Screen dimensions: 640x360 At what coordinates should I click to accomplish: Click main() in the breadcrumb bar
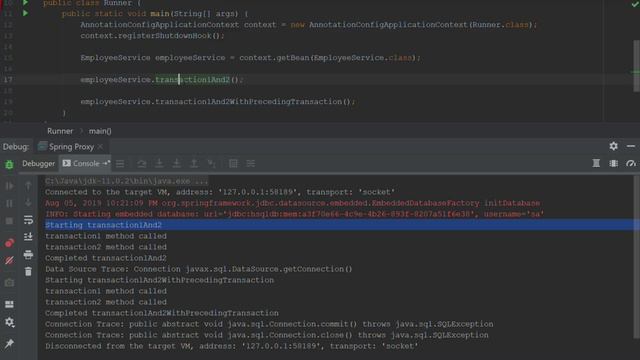coord(100,131)
